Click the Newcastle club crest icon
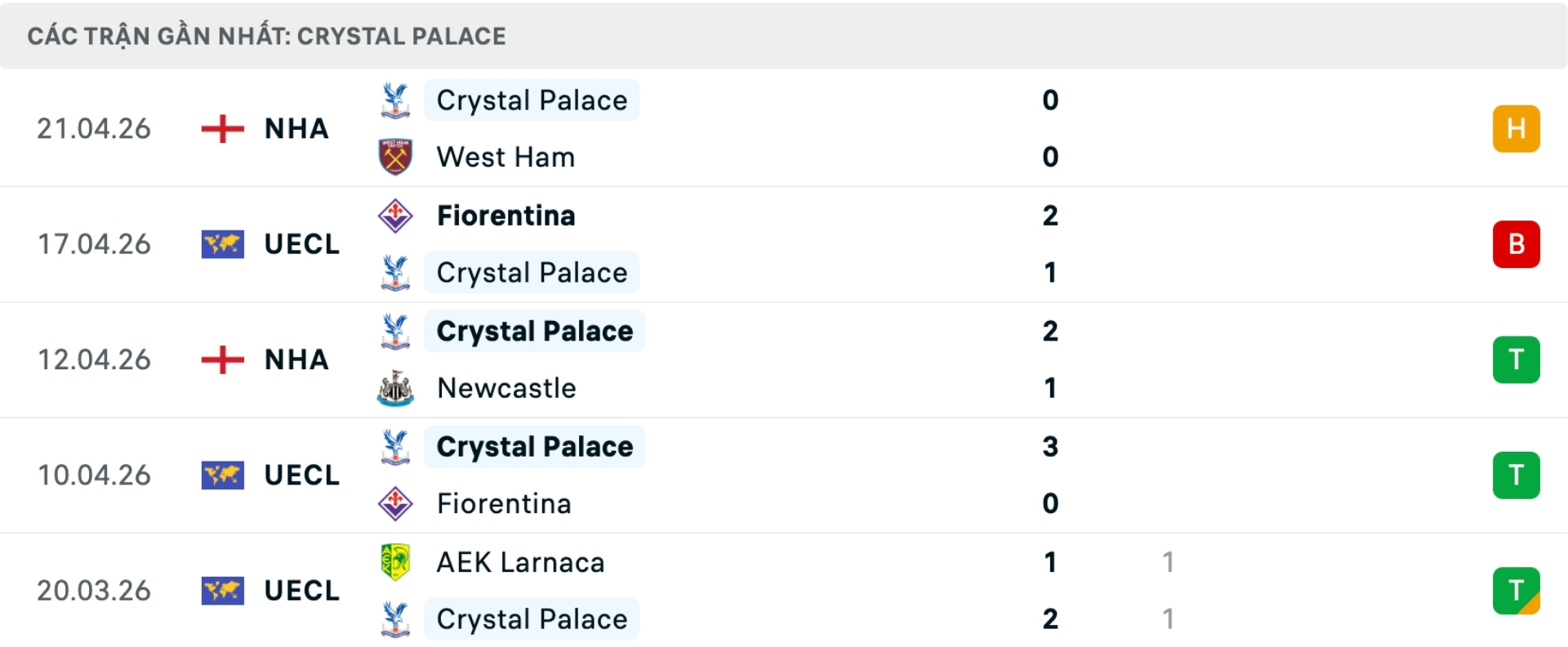 tap(395, 388)
